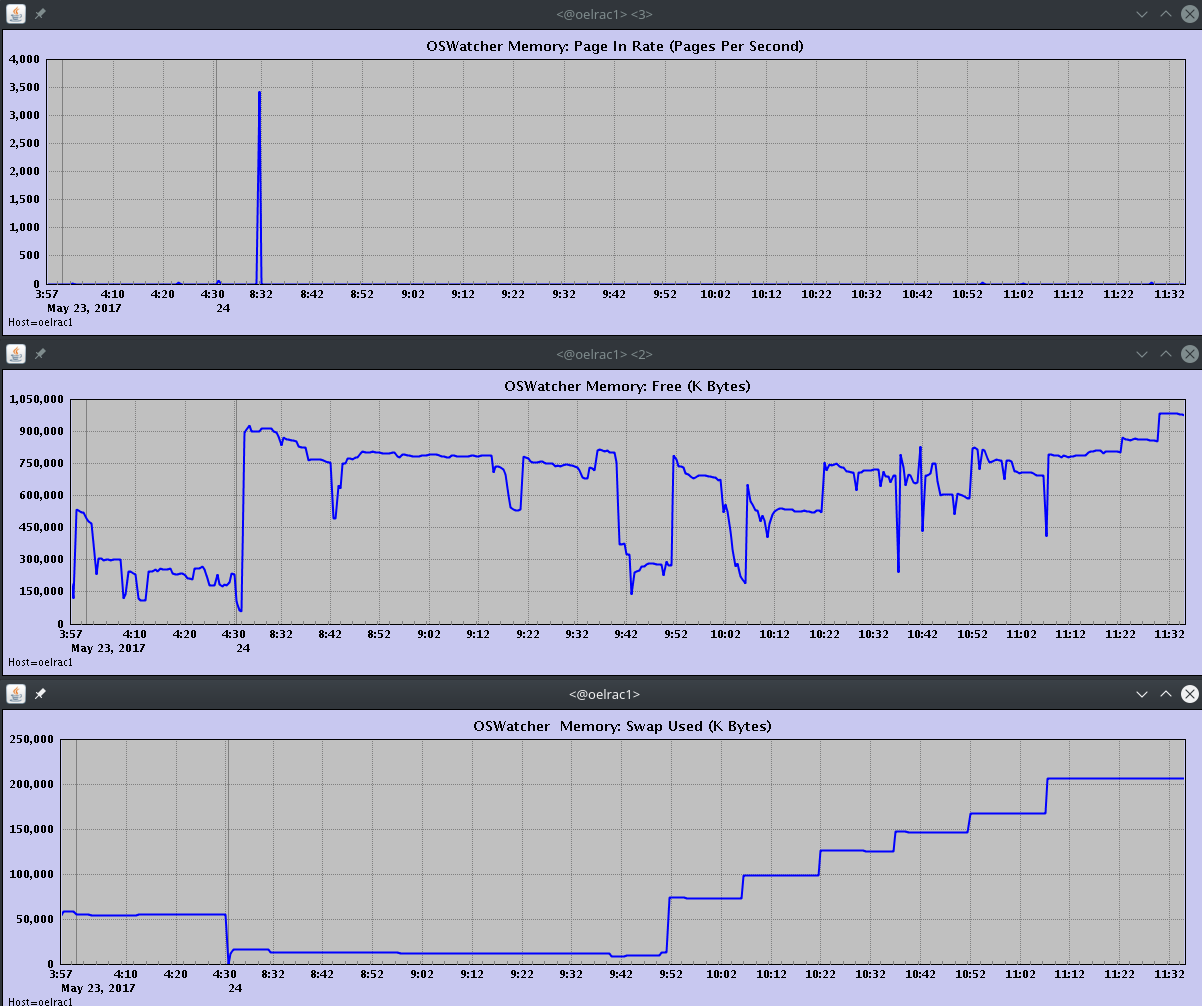Click the 11:32 x-axis label in Page In Rate chart

1170,293
